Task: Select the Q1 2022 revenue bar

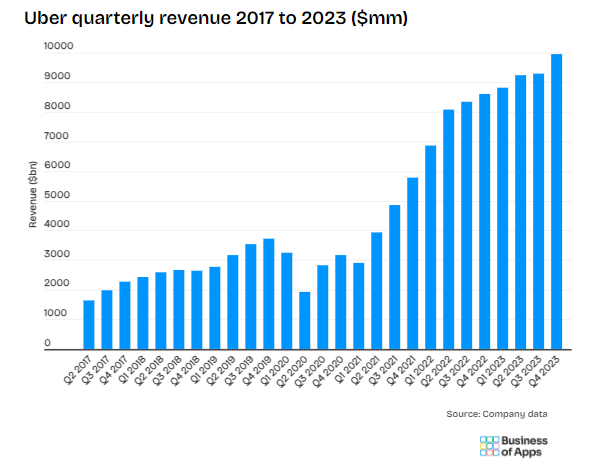Action: point(431,248)
